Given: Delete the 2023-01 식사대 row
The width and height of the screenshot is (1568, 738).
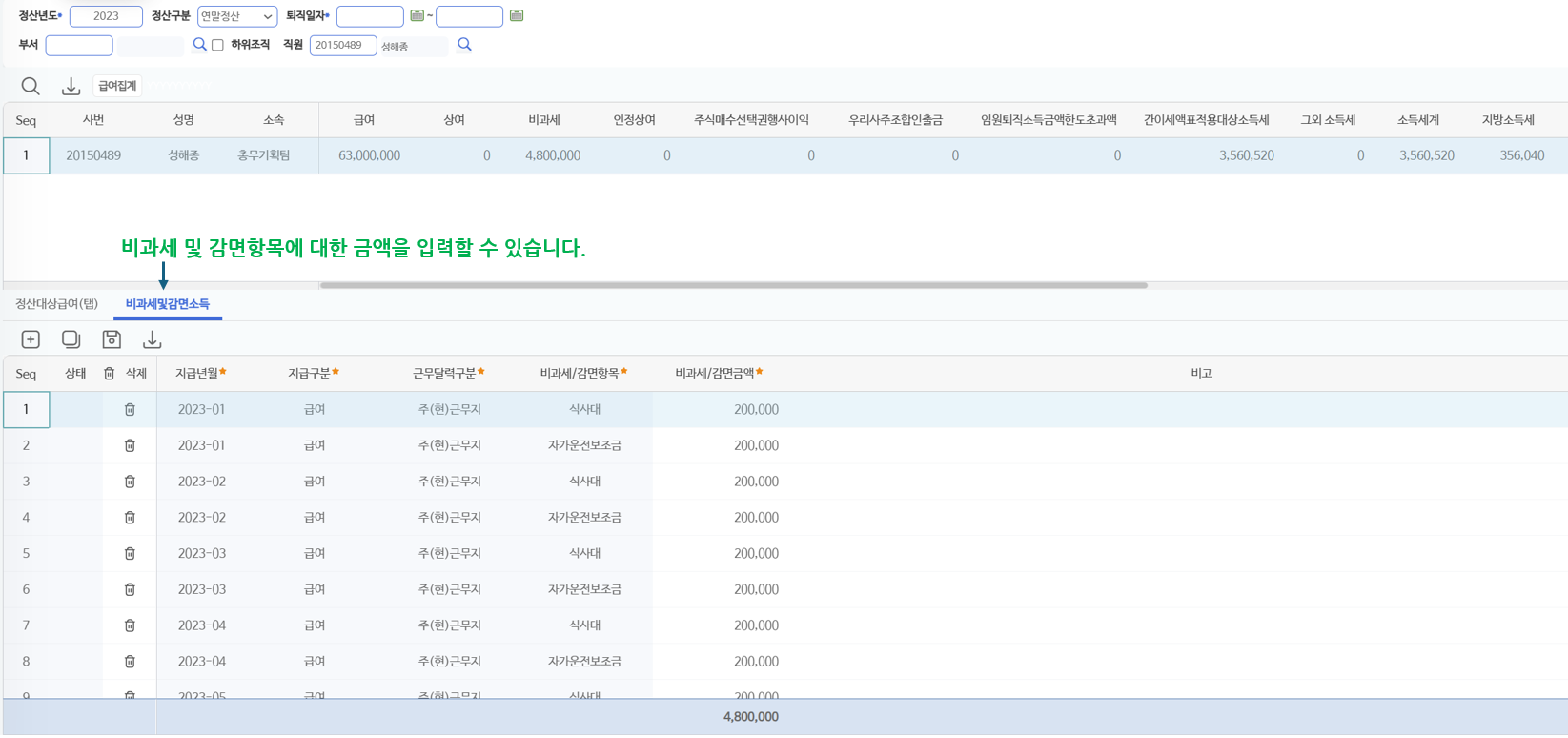Looking at the screenshot, I should coord(130,409).
